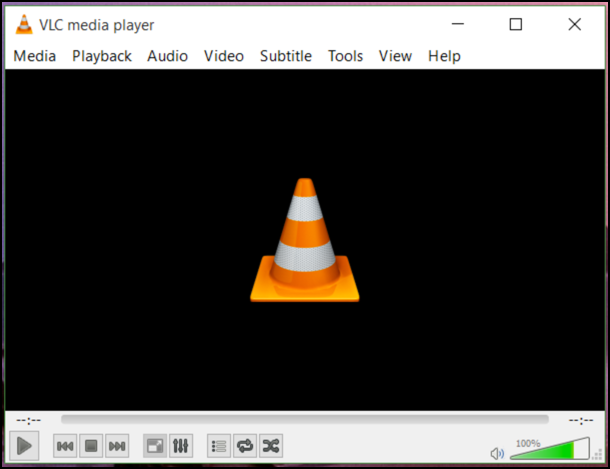This screenshot has height=469, width=610.
Task: Show the playlist view
Action: tap(219, 446)
